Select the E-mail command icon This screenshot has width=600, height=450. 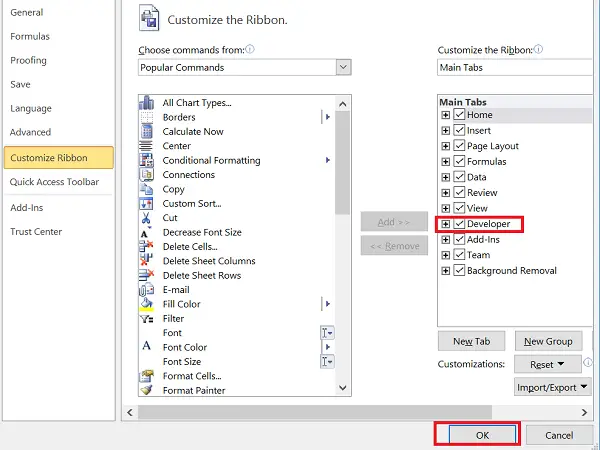point(146,290)
